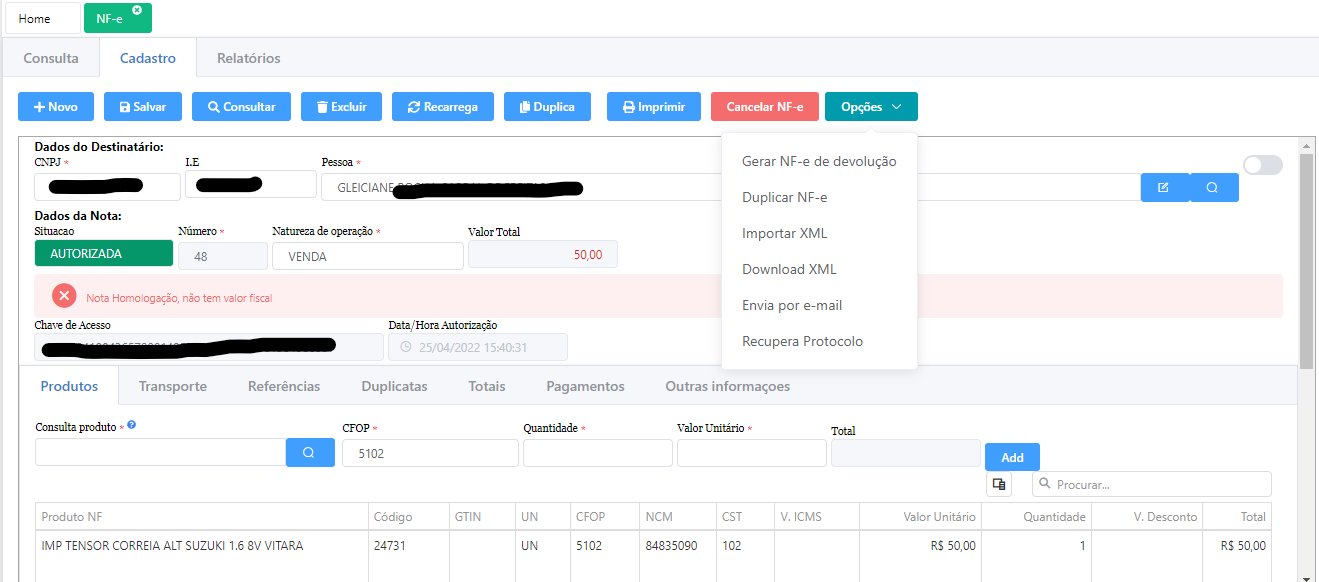Close the NF-e tab with x icon
Viewport: 1319px width, 582px height.
tap(137, 10)
